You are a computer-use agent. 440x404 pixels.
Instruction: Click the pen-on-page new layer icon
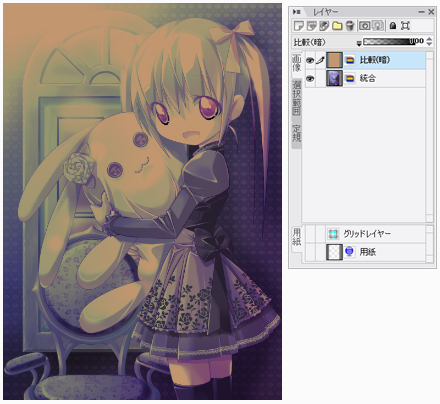[324, 26]
